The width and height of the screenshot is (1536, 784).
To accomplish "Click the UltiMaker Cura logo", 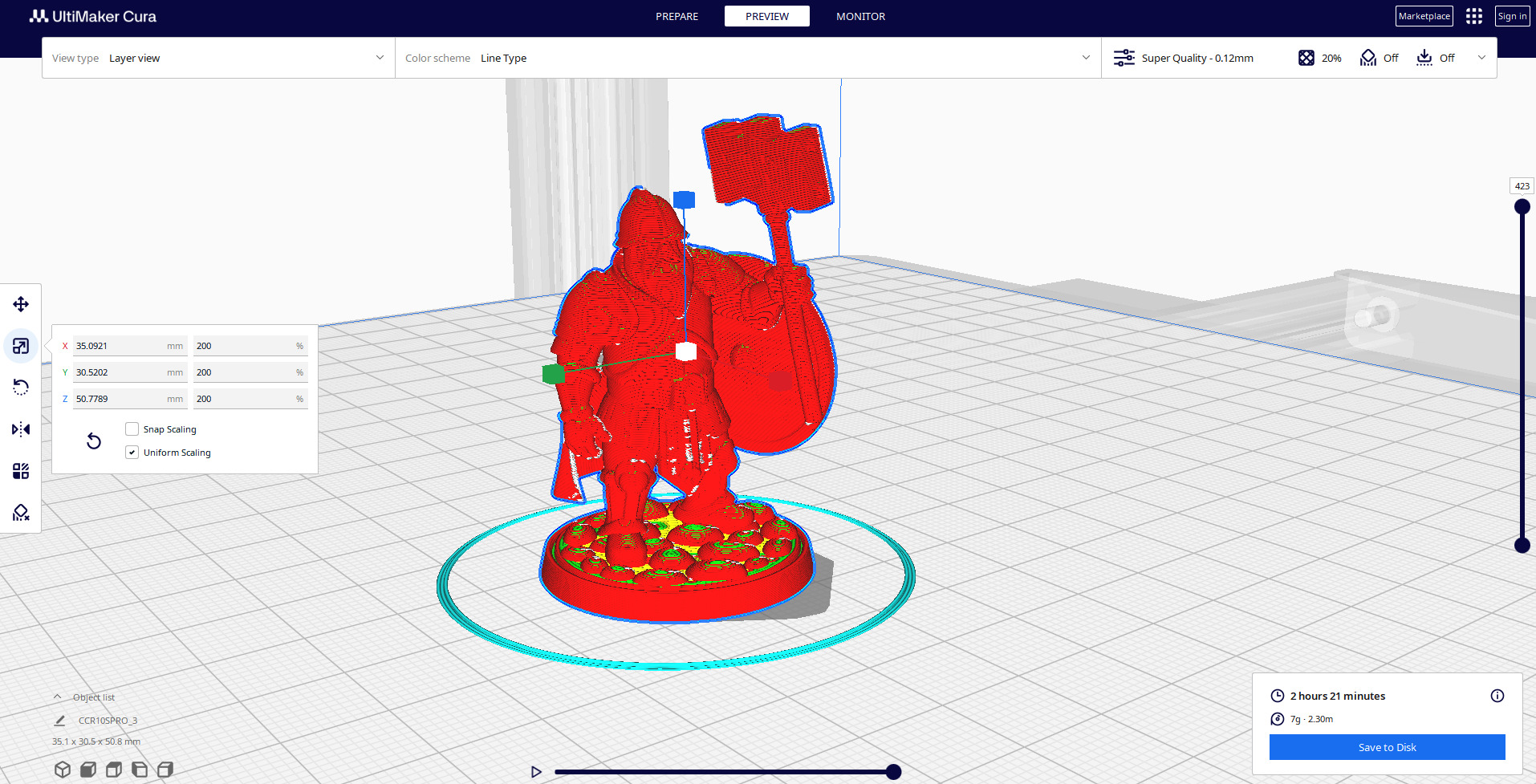I will tap(93, 16).
